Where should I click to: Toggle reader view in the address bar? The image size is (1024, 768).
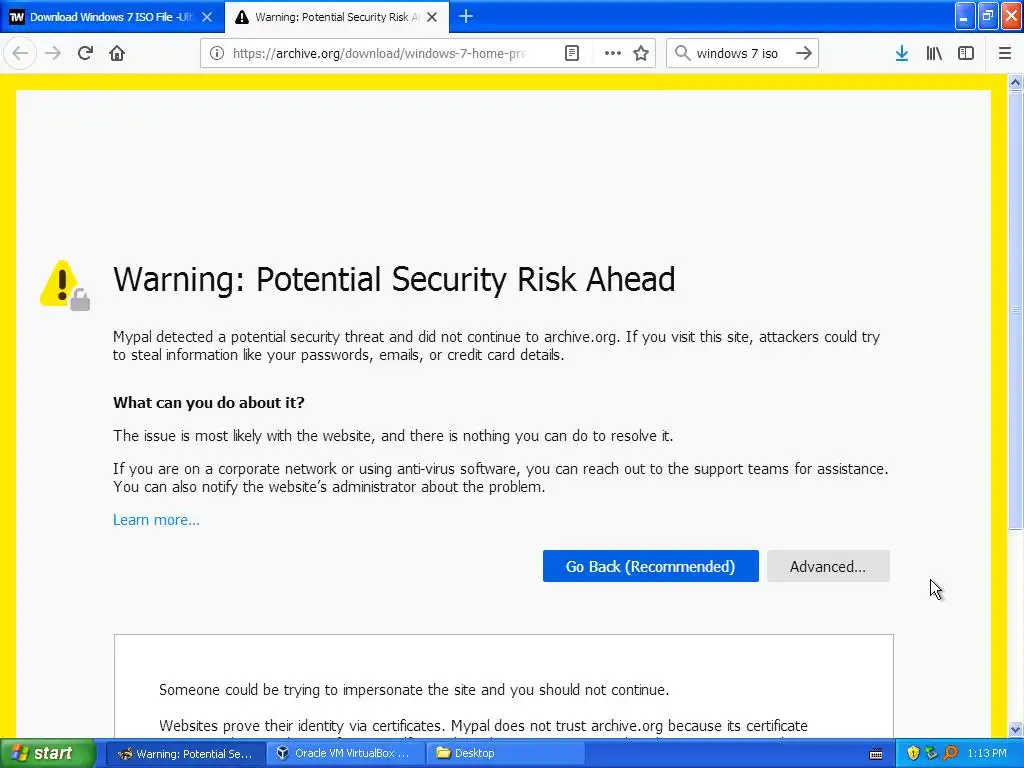[571, 53]
